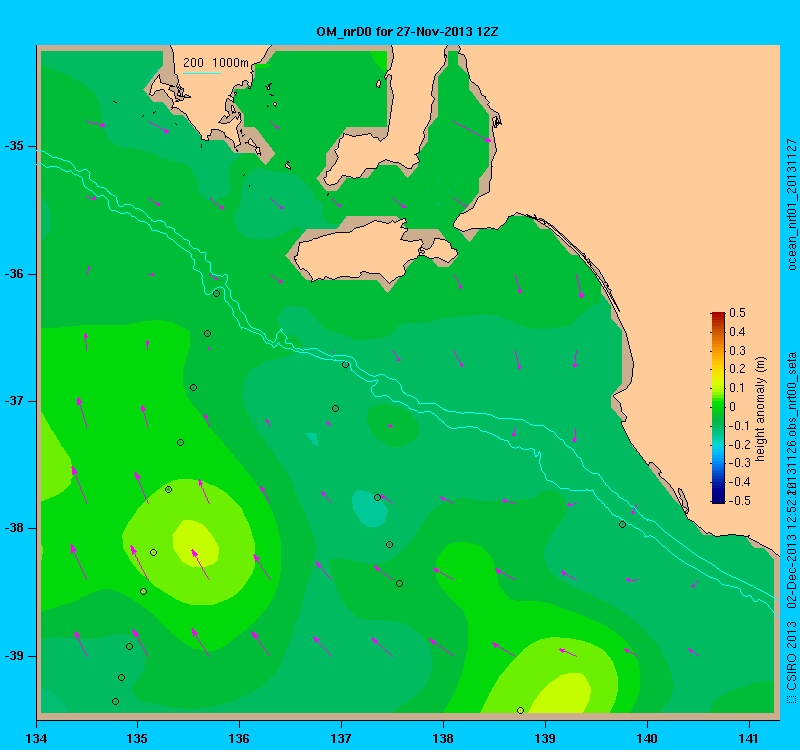The width and height of the screenshot is (800, 750).
Task: Click the '-39' latitude axis label
Action: (x=15, y=656)
